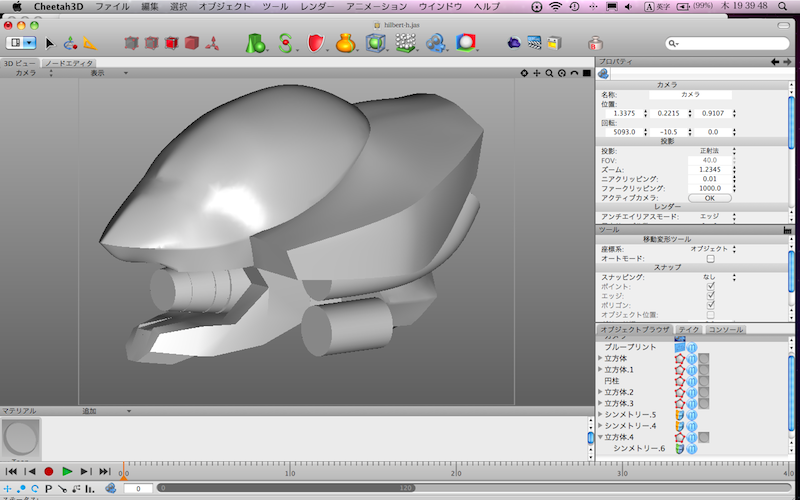The width and height of the screenshot is (800, 500).
Task: Click the red toolbox icon in toolbar
Action: 595,43
